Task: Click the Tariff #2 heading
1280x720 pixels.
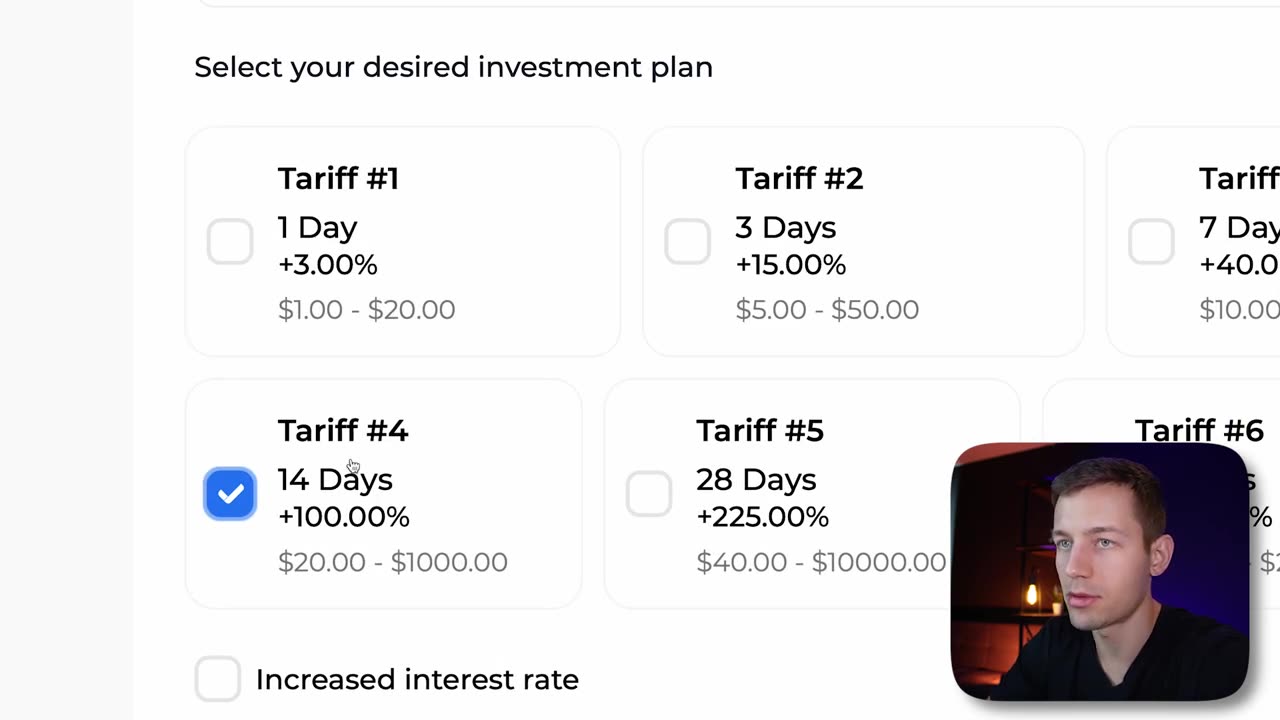Action: 799,179
